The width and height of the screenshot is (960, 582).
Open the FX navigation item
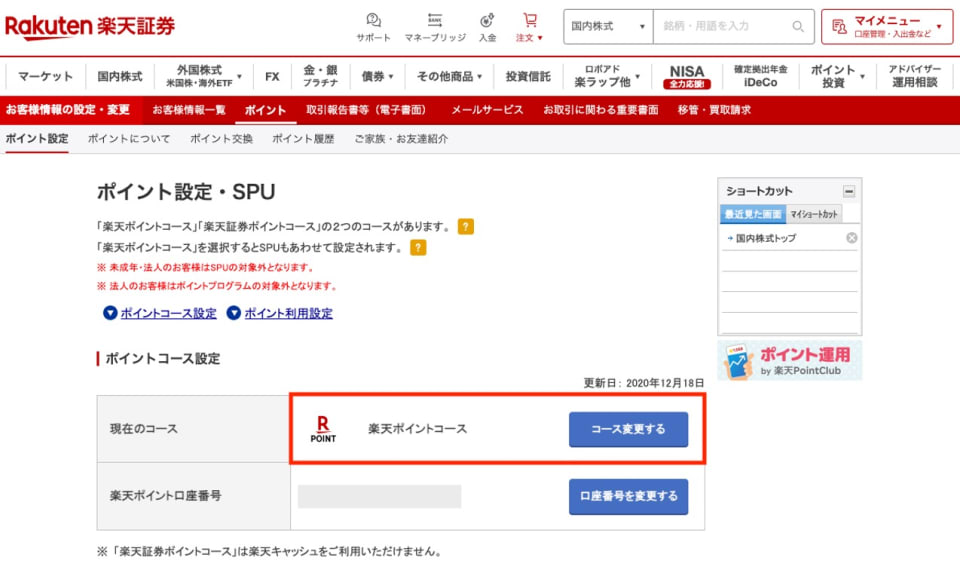[272, 76]
